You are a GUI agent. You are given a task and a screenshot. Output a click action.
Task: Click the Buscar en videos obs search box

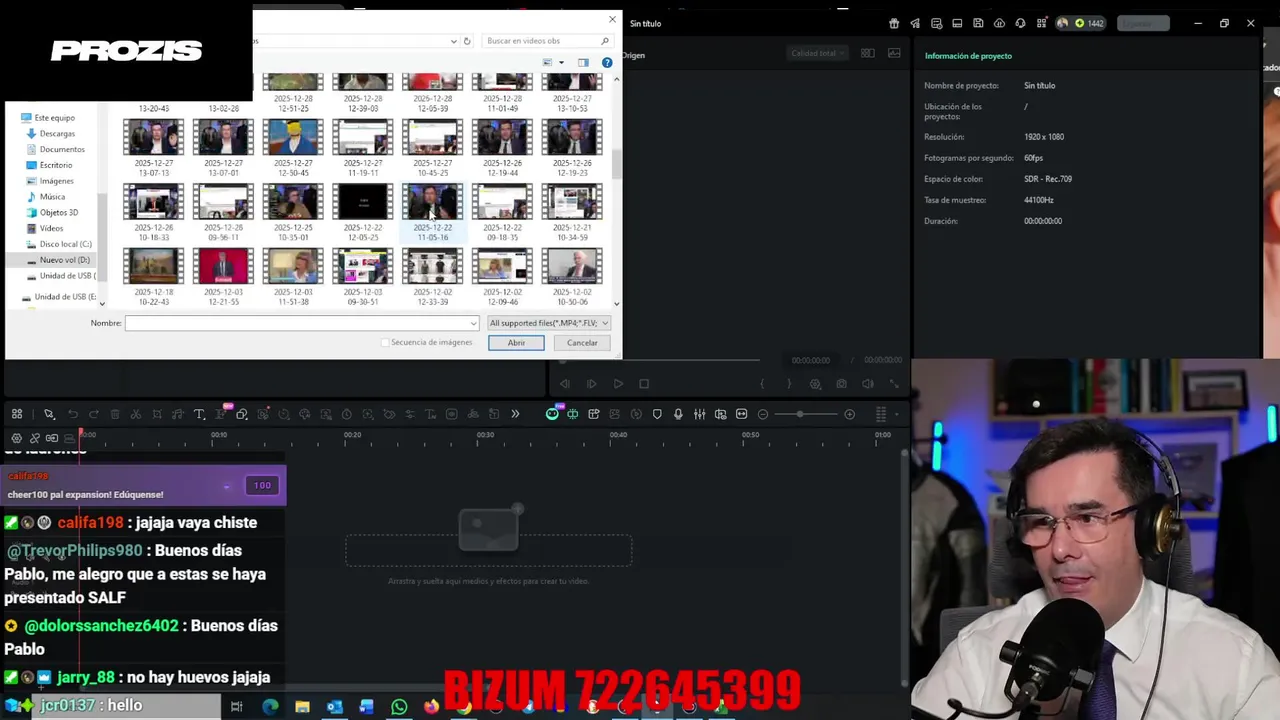[546, 41]
